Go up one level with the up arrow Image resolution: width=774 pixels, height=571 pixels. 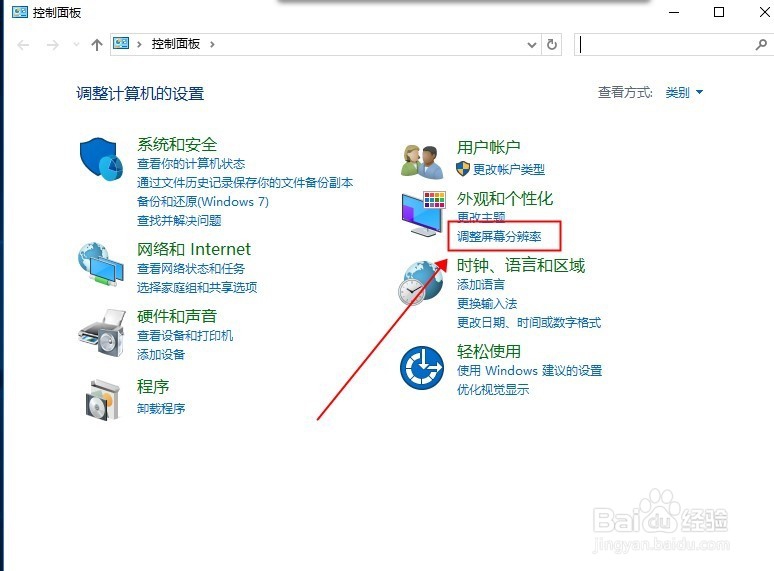click(97, 45)
